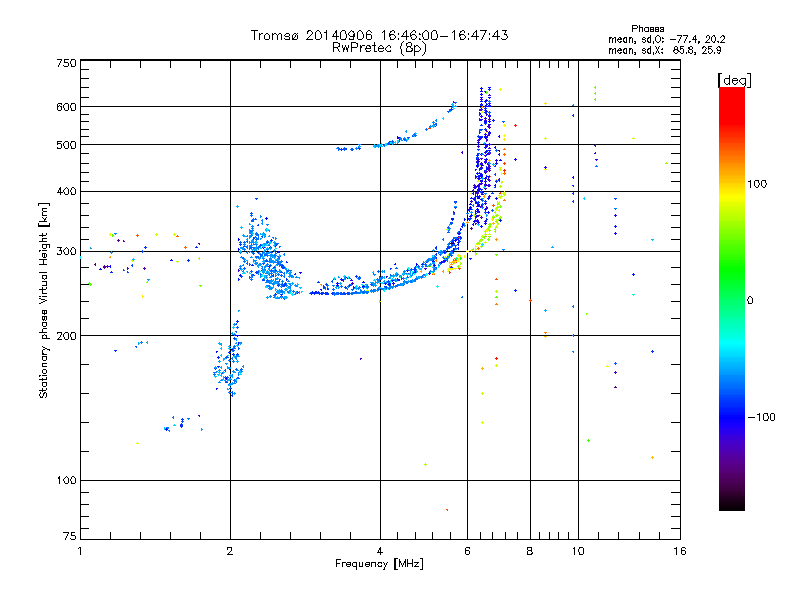This screenshot has width=800, height=600.
Task: Click the 'Stationary phase Virtual Height [km]' axis label
Action: (x=44, y=300)
